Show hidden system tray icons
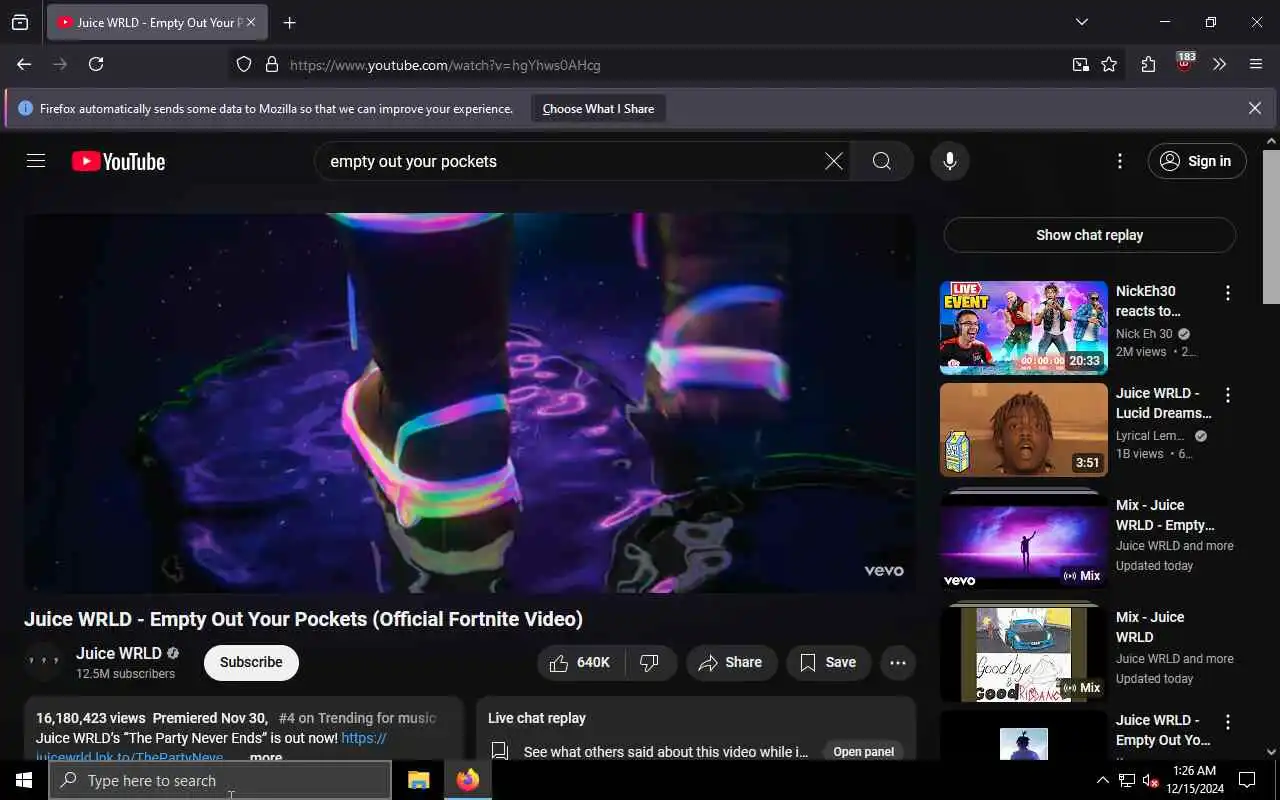 [x=1102, y=780]
